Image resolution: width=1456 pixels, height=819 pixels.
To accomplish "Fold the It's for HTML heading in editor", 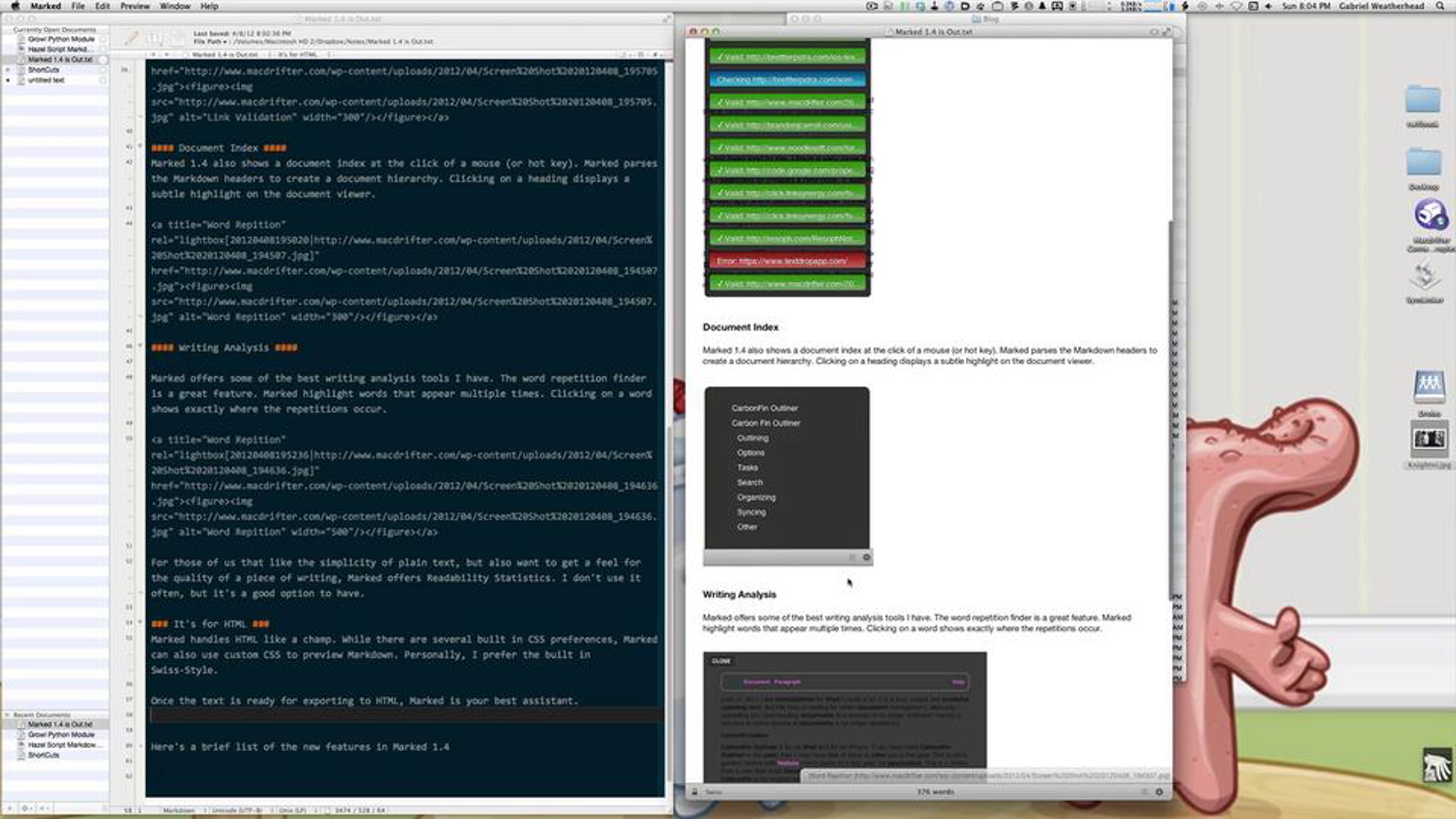I will [x=140, y=622].
